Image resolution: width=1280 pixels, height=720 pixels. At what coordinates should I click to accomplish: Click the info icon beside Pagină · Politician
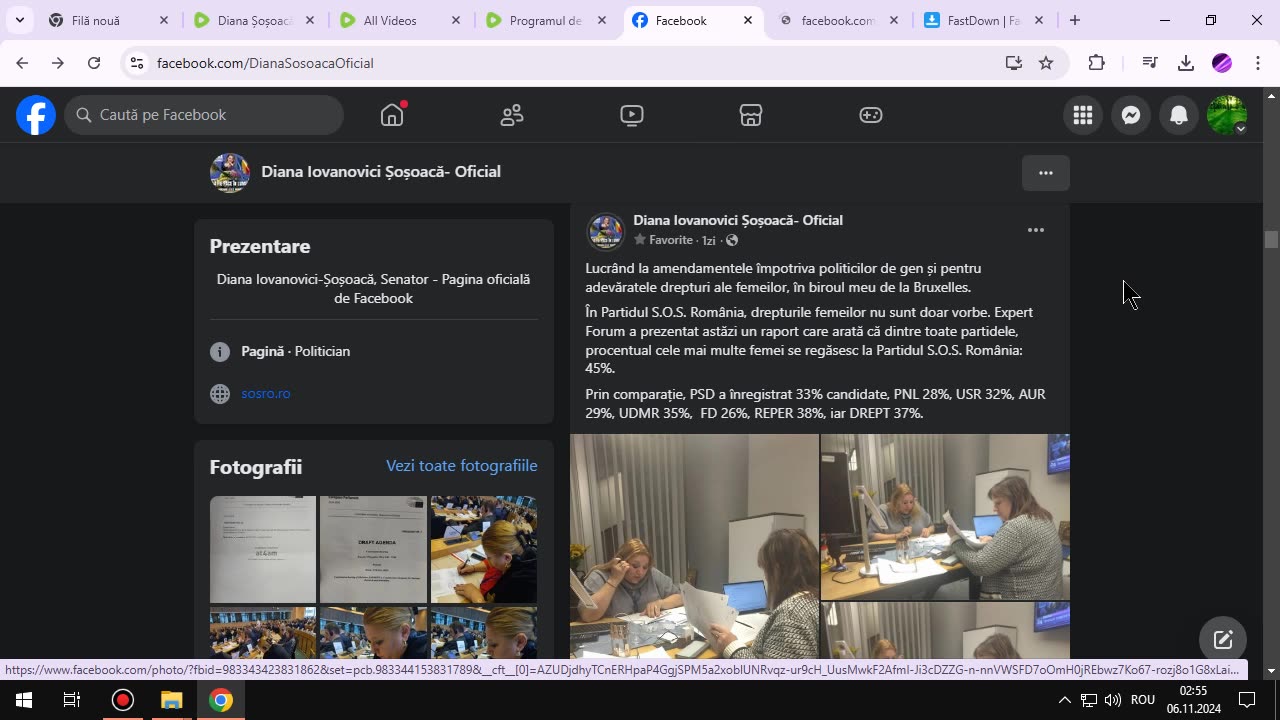[x=220, y=351]
